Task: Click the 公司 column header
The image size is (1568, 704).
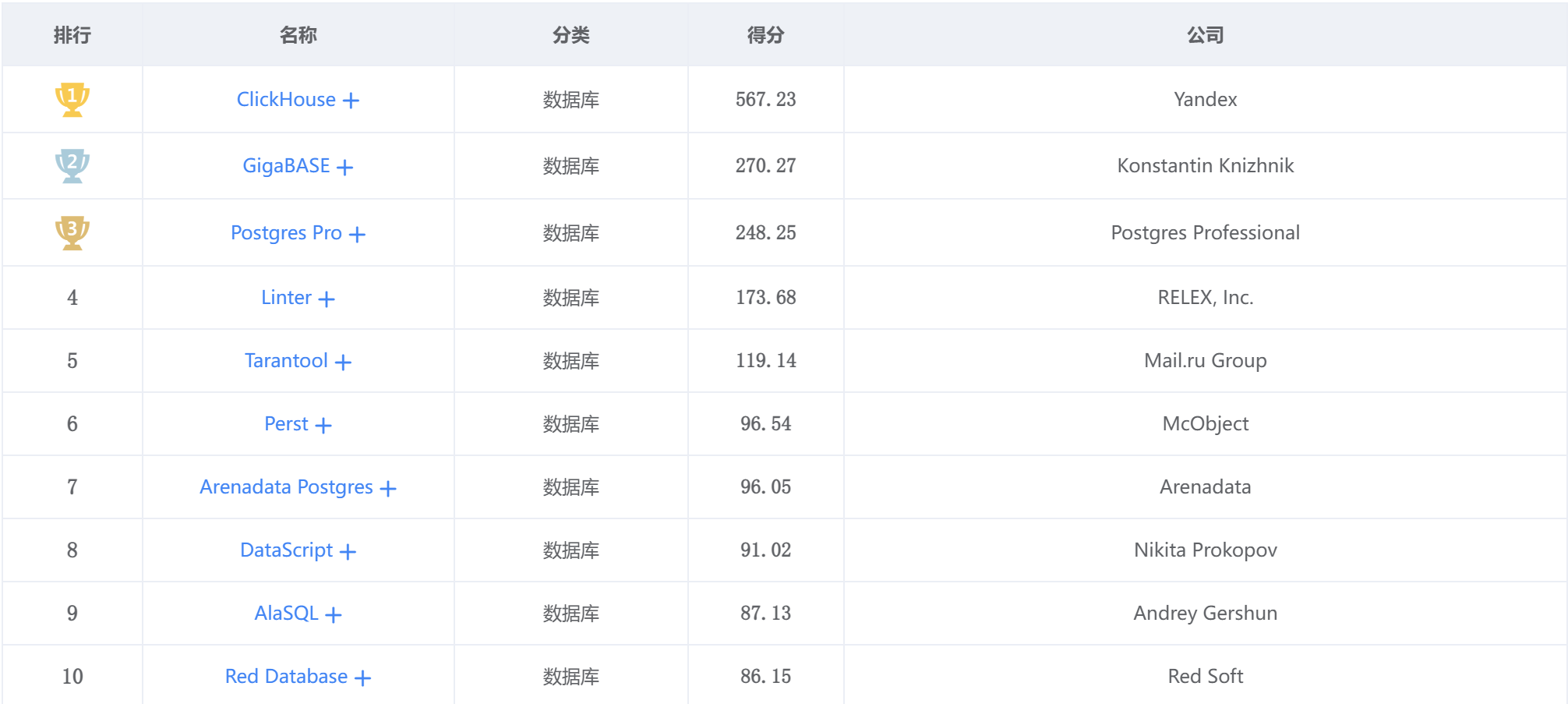Action: pos(1205,35)
